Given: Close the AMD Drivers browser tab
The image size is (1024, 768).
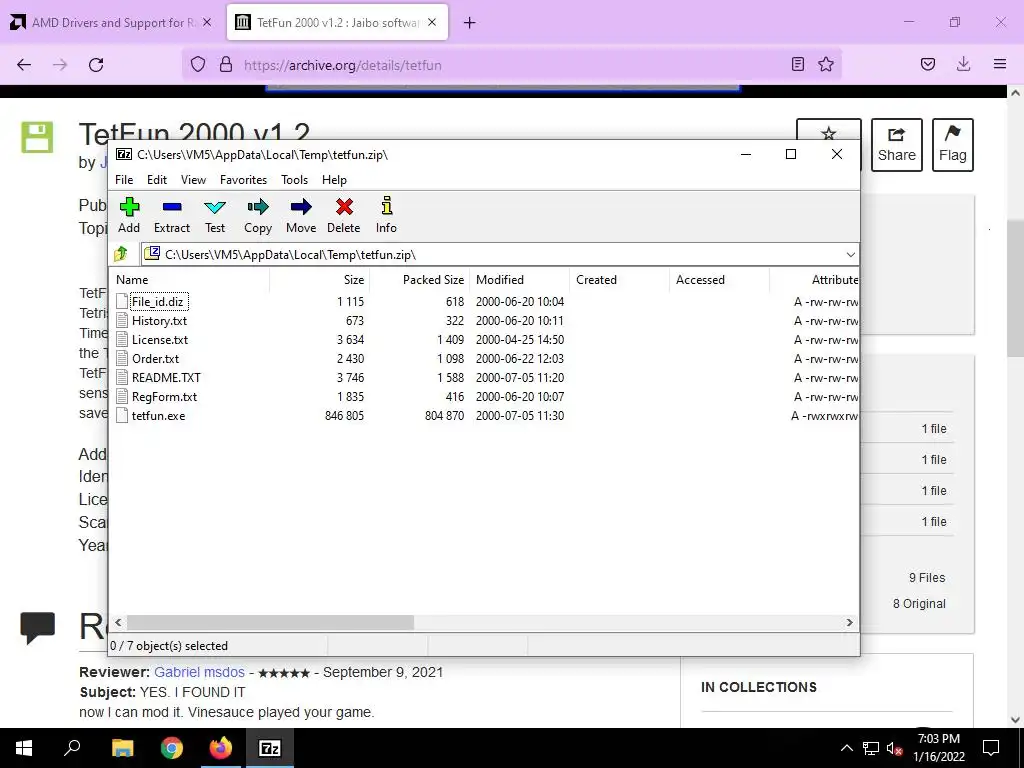Looking at the screenshot, I should [x=207, y=22].
